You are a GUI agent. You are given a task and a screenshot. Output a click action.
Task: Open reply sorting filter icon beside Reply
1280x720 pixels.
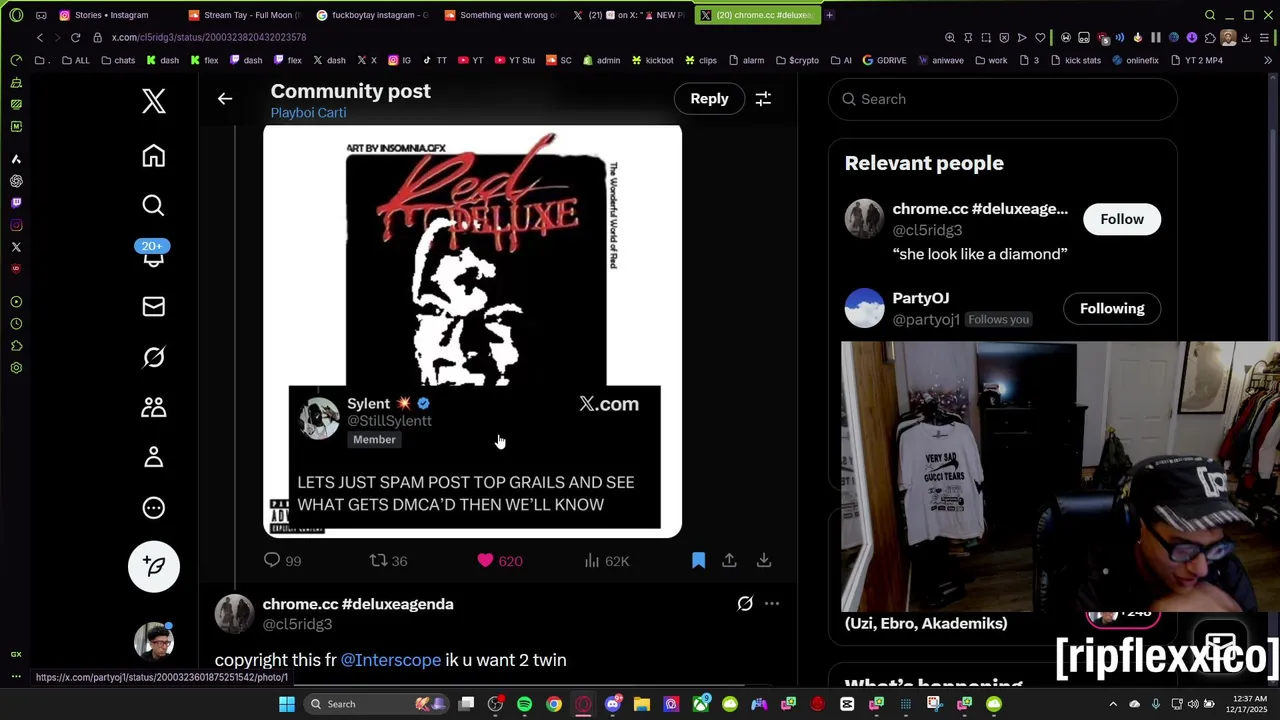coord(763,99)
